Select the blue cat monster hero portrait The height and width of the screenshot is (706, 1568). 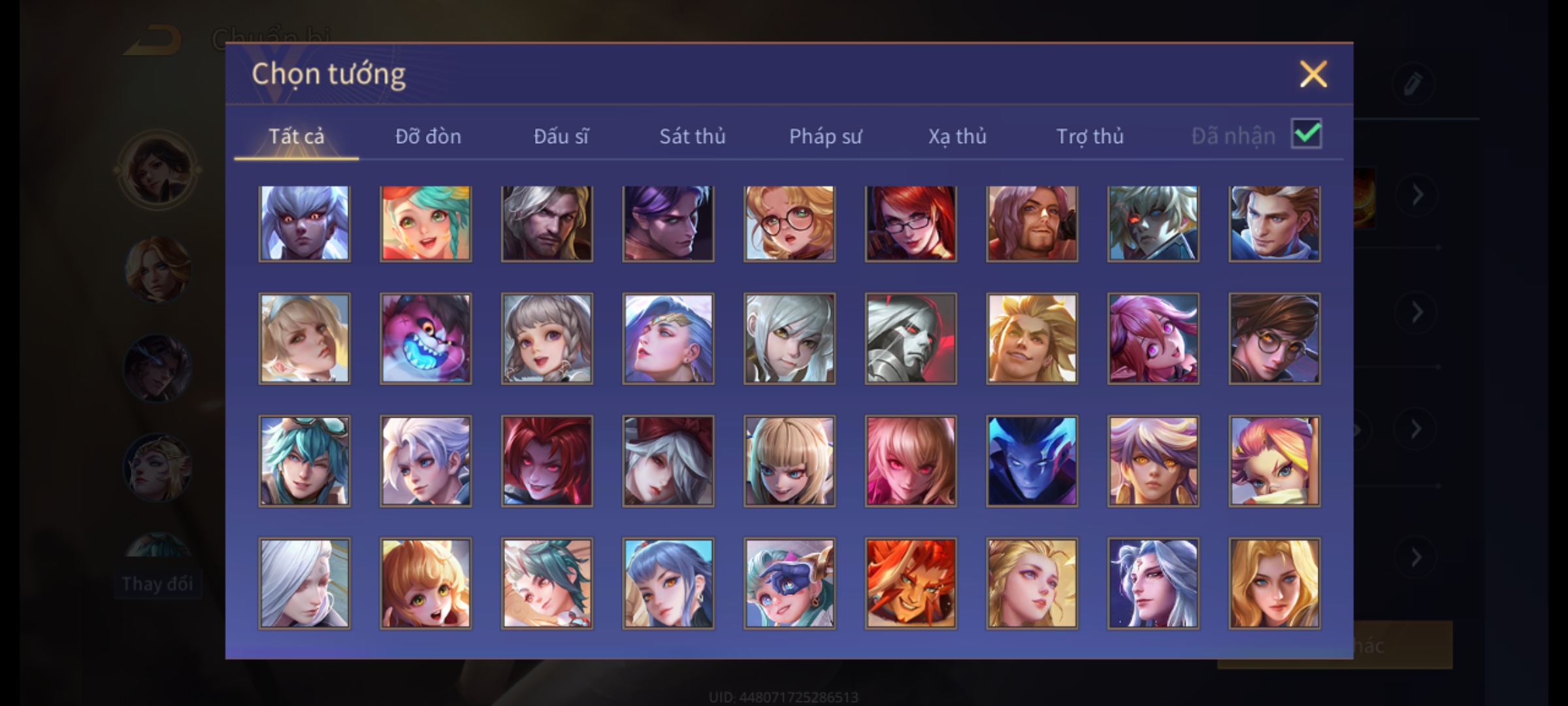tap(425, 339)
